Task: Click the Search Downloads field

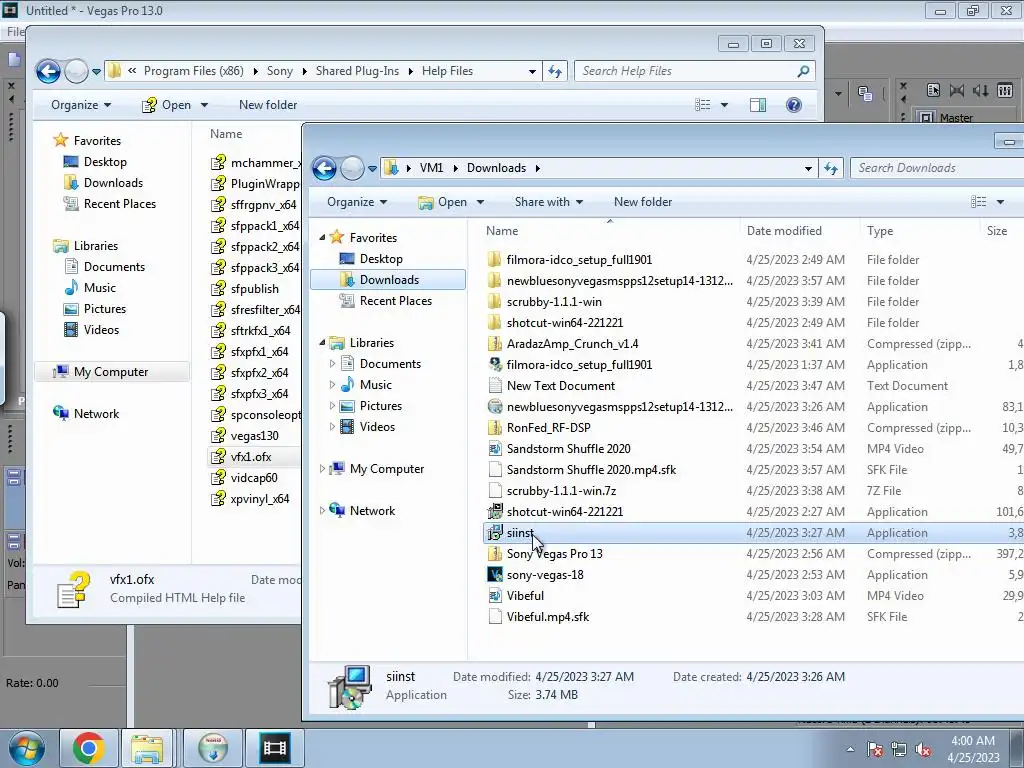Action: point(937,168)
